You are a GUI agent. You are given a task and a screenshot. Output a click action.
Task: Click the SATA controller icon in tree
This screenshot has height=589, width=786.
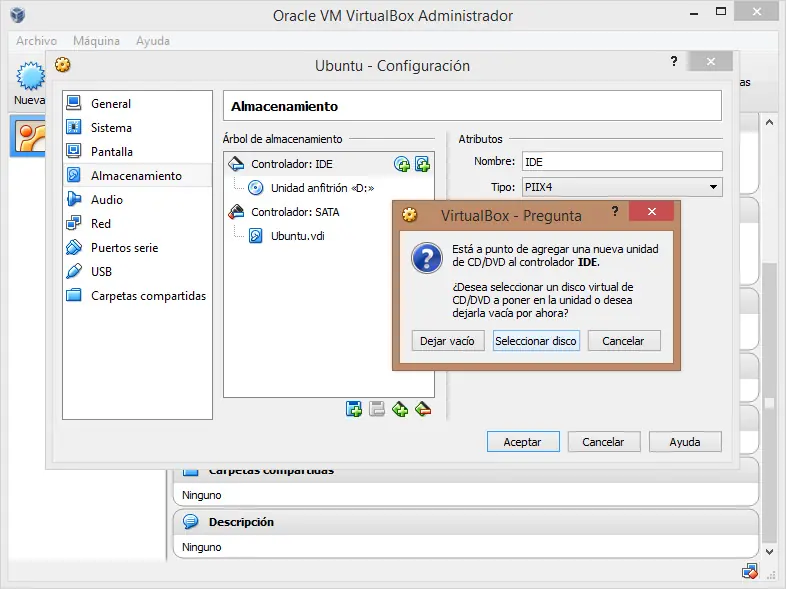coord(236,212)
